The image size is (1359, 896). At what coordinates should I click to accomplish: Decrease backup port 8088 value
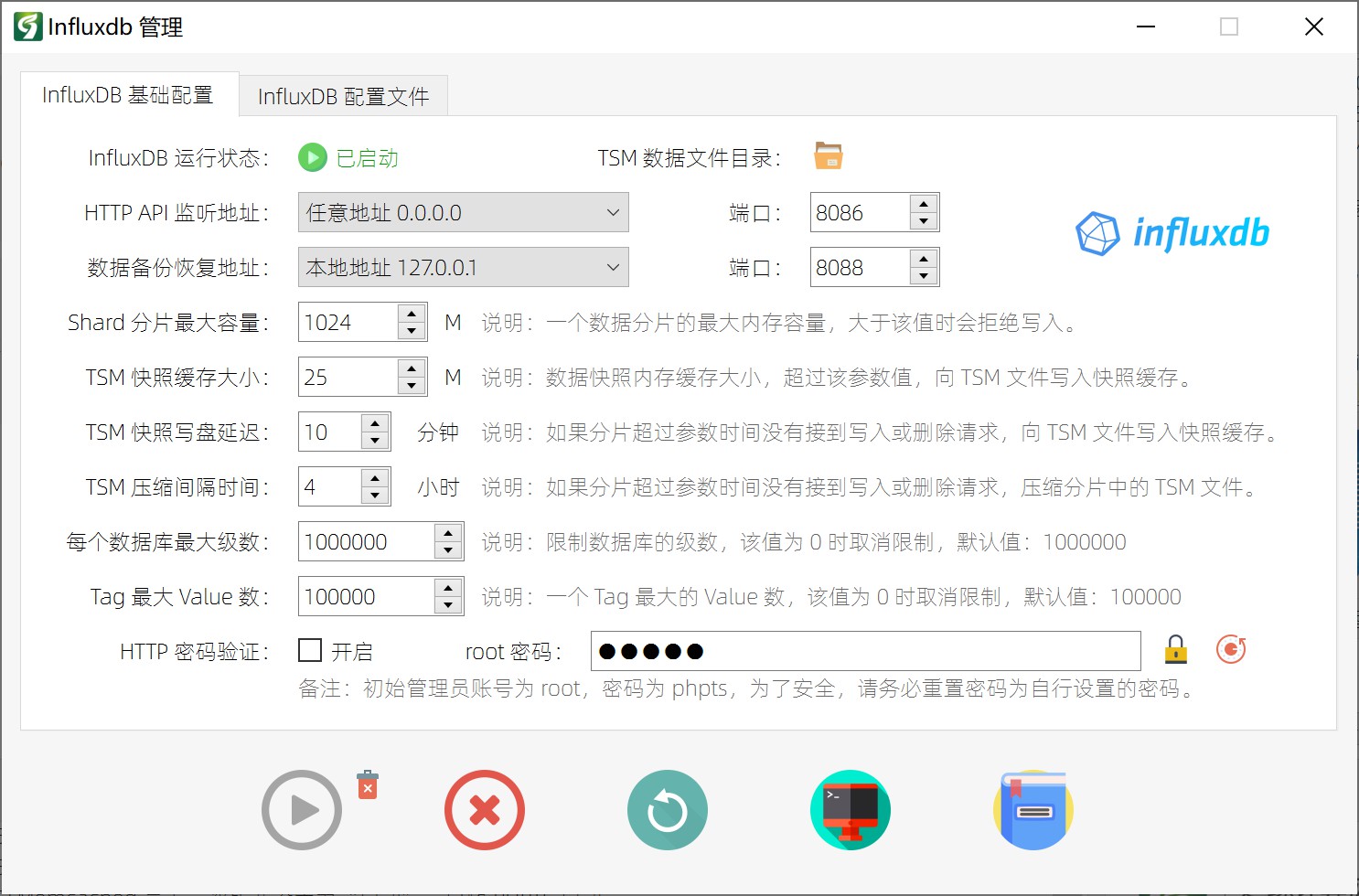pyautogui.click(x=924, y=277)
